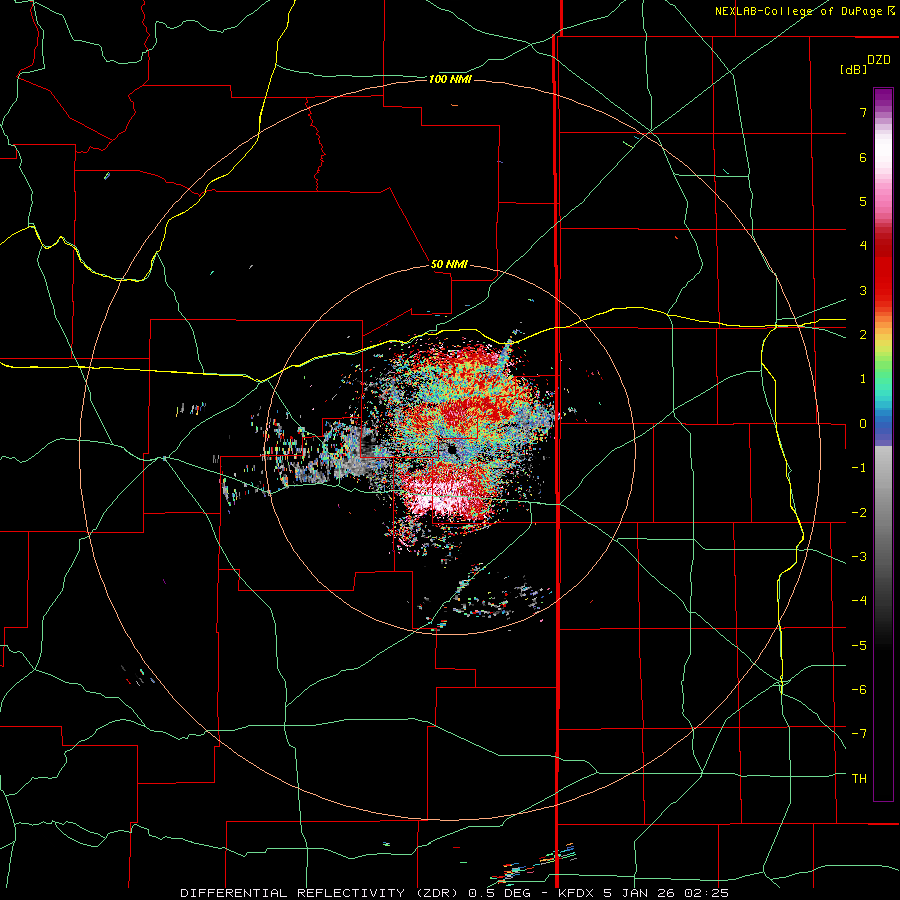Click the -7 value on the color scale
Image resolution: width=900 pixels, height=900 pixels.
(859, 734)
